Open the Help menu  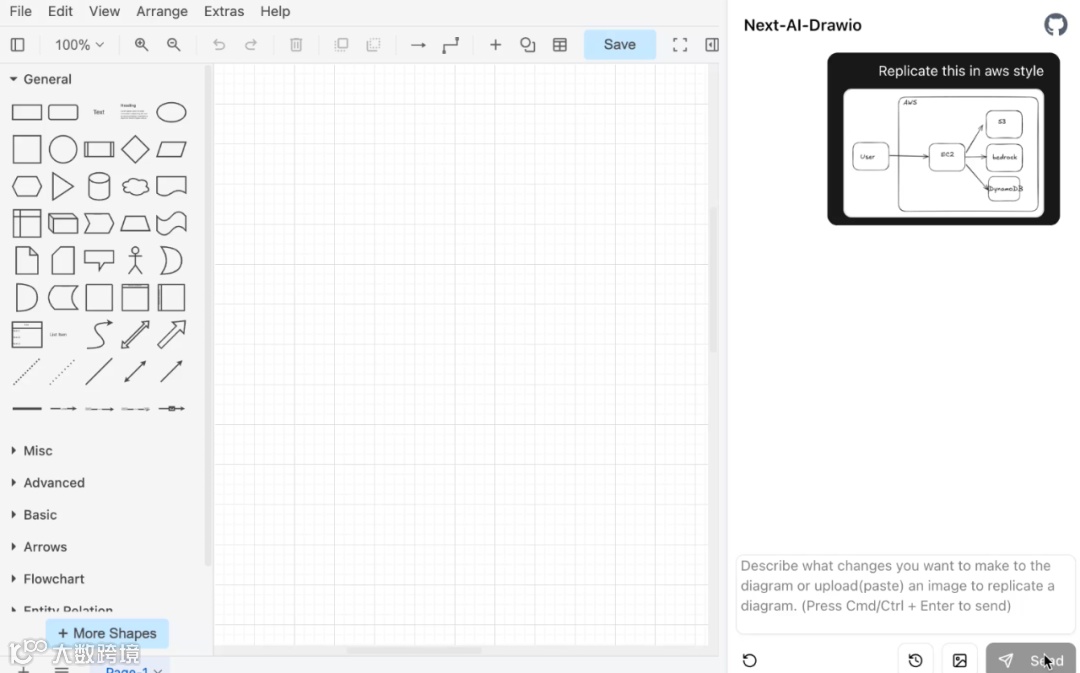tap(275, 11)
